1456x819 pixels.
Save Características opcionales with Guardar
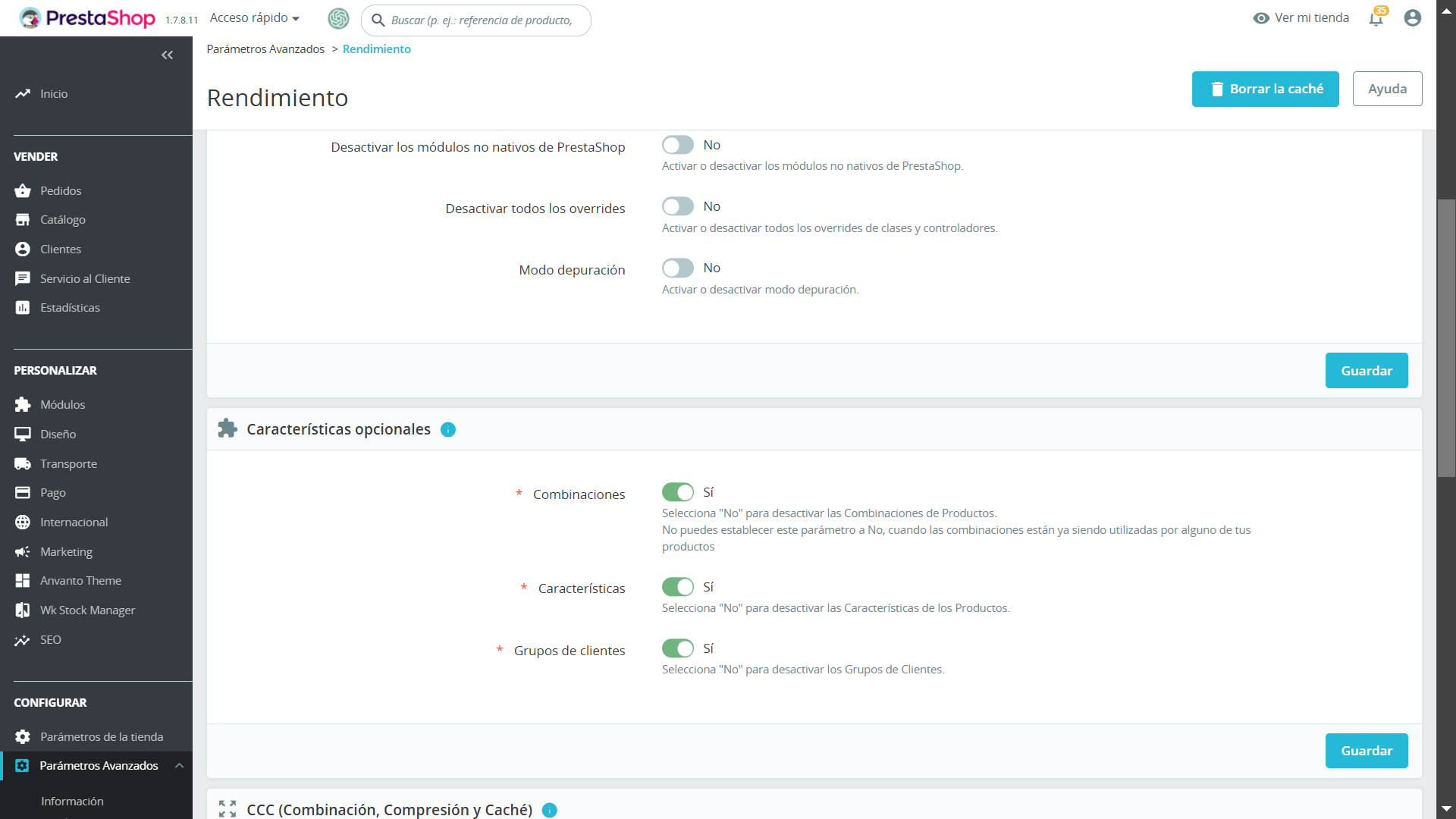[1366, 751]
